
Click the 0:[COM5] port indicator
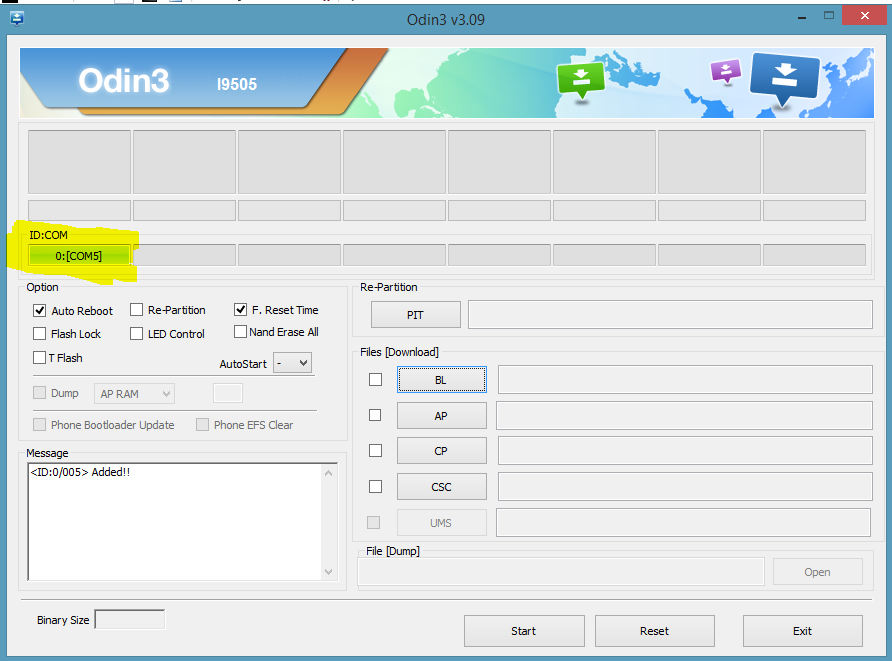click(x=79, y=255)
